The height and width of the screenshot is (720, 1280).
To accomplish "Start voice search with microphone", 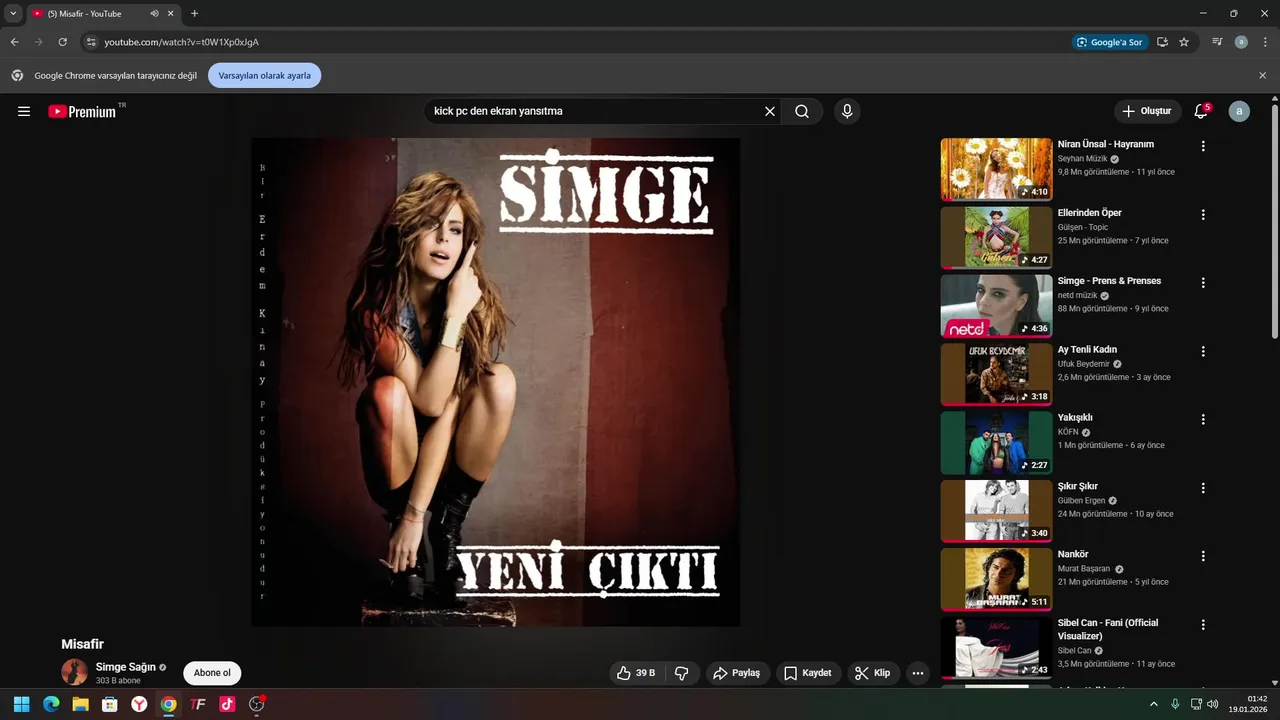I will click(847, 111).
